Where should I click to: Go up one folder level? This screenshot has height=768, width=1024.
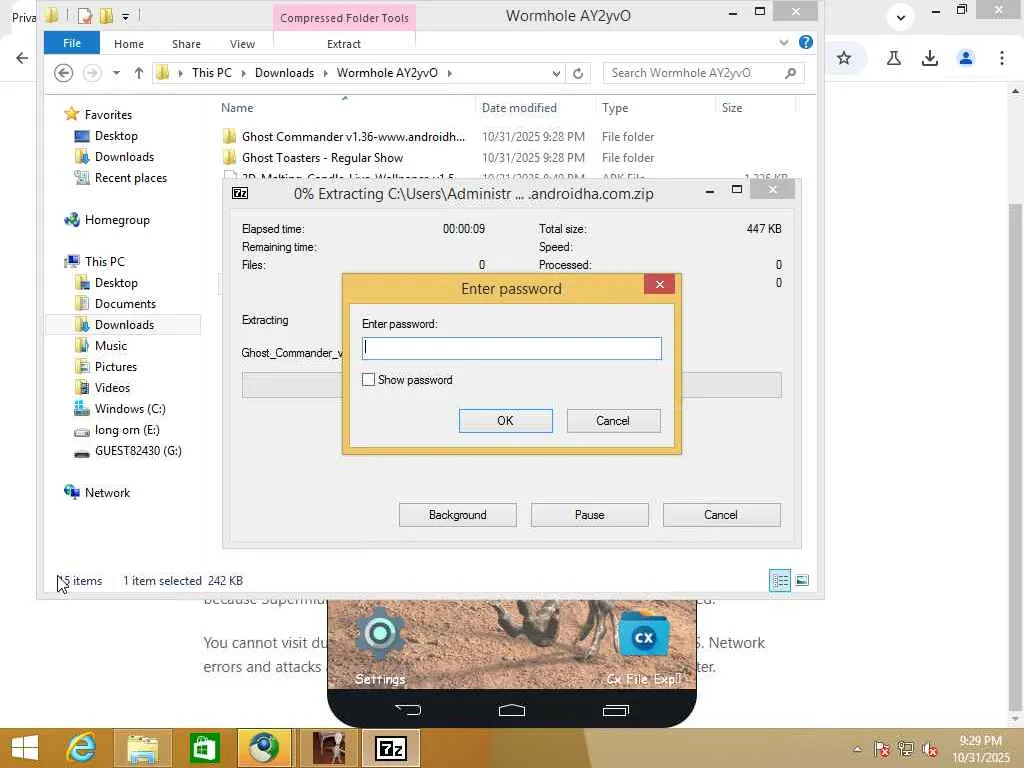coord(138,72)
